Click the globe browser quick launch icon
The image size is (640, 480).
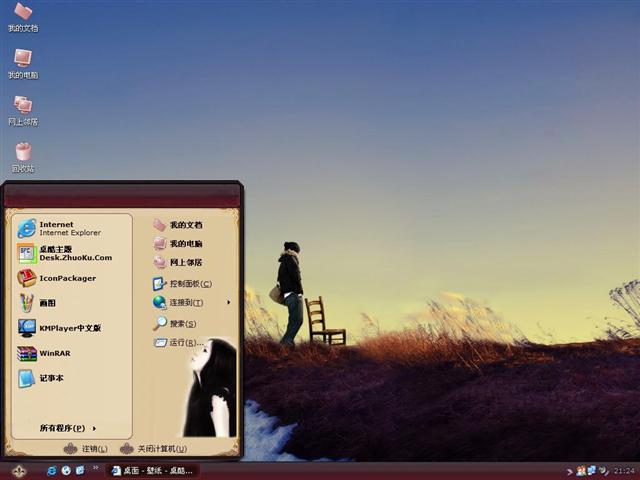coord(66,471)
